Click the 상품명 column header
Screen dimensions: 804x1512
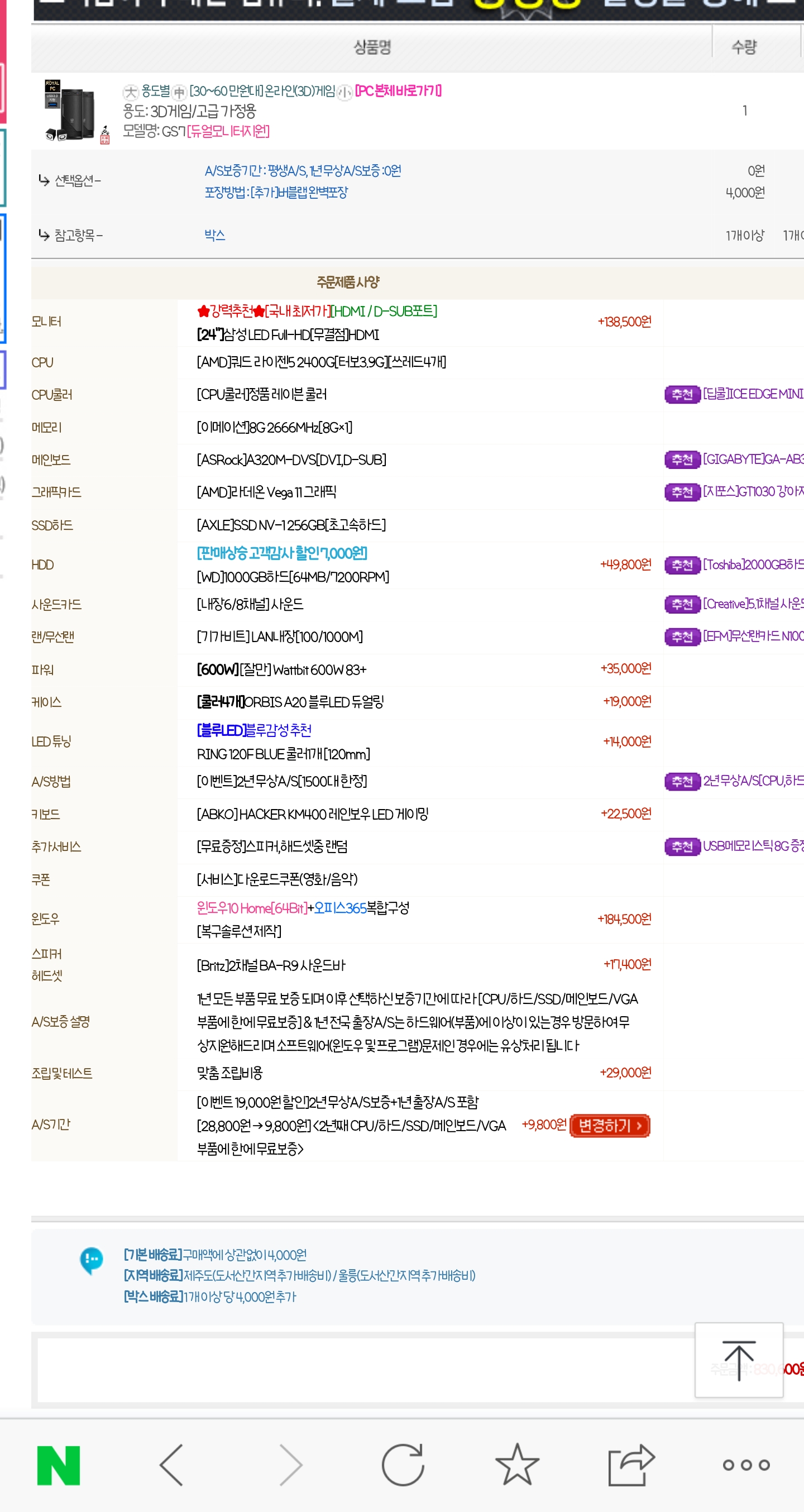point(372,47)
